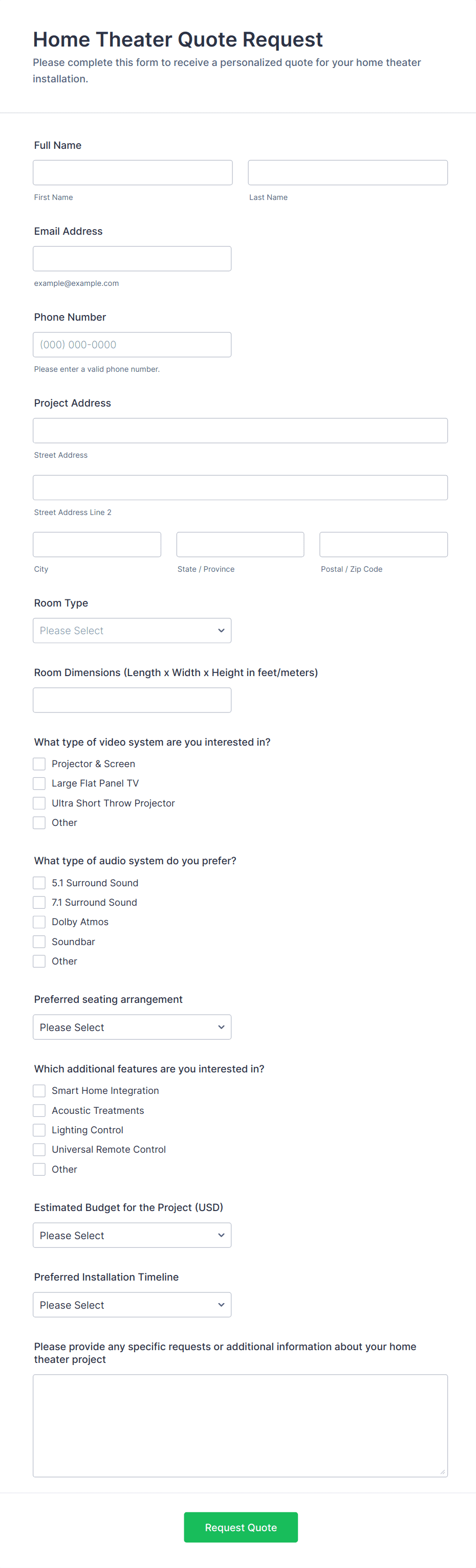Enable the 5.1 Surround Sound checkbox

[39, 883]
